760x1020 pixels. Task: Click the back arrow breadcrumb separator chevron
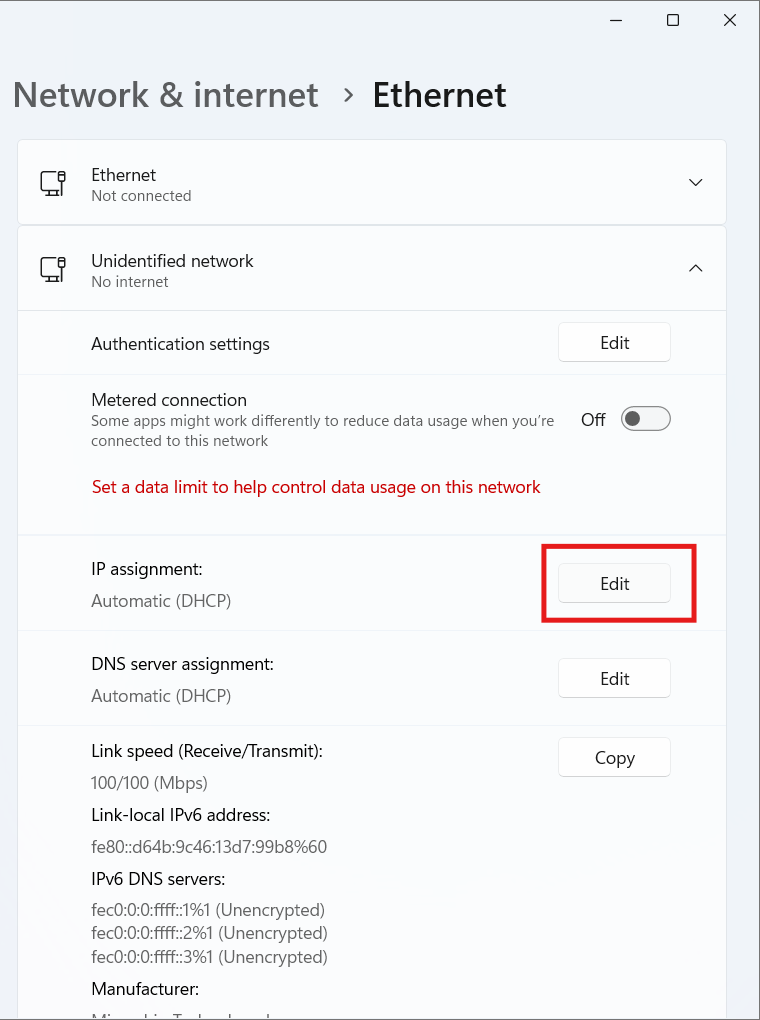pyautogui.click(x=347, y=95)
